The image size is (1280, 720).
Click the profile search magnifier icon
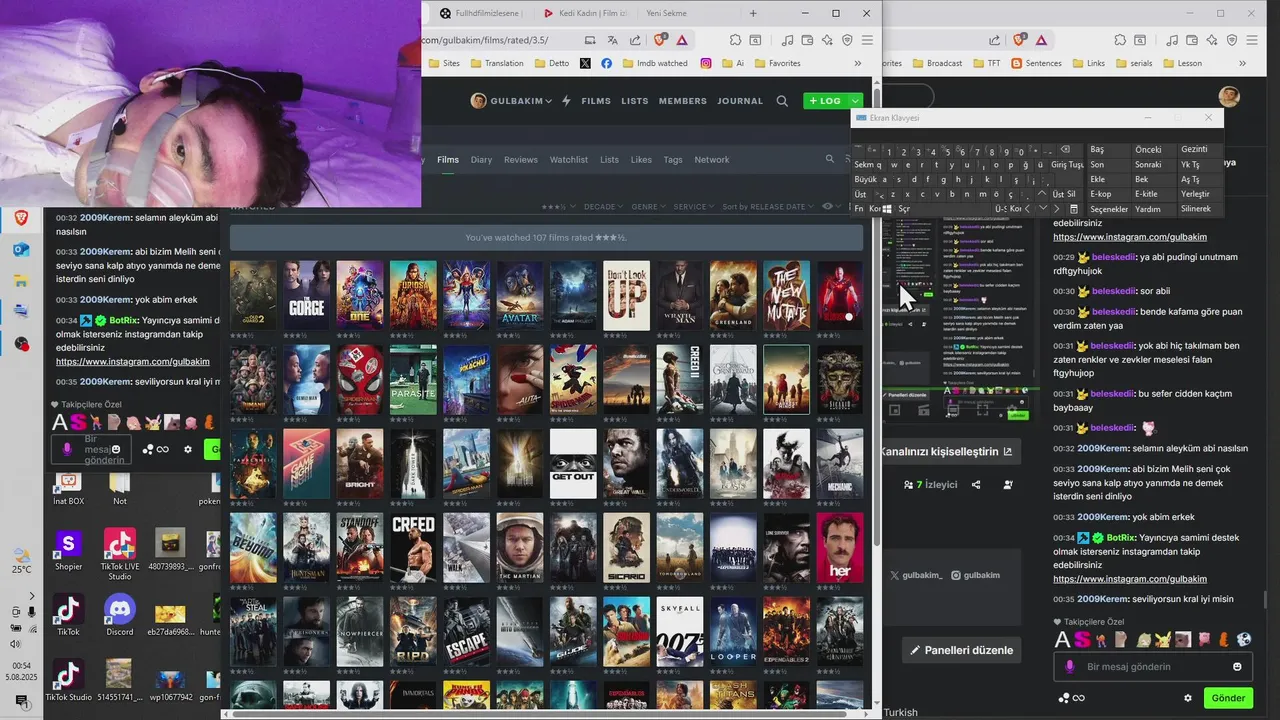830,159
